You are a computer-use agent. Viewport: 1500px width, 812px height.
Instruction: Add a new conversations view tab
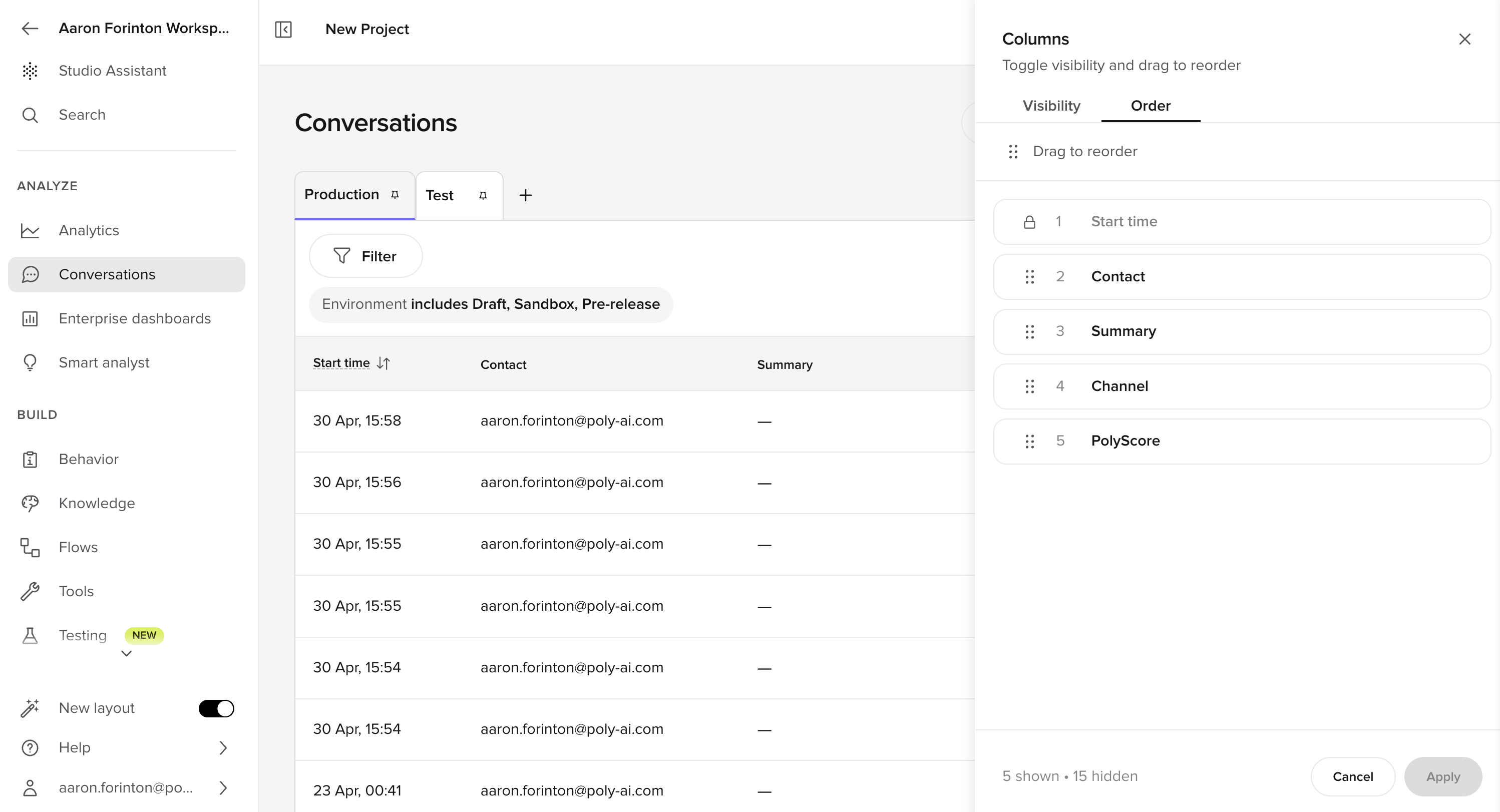(526, 196)
